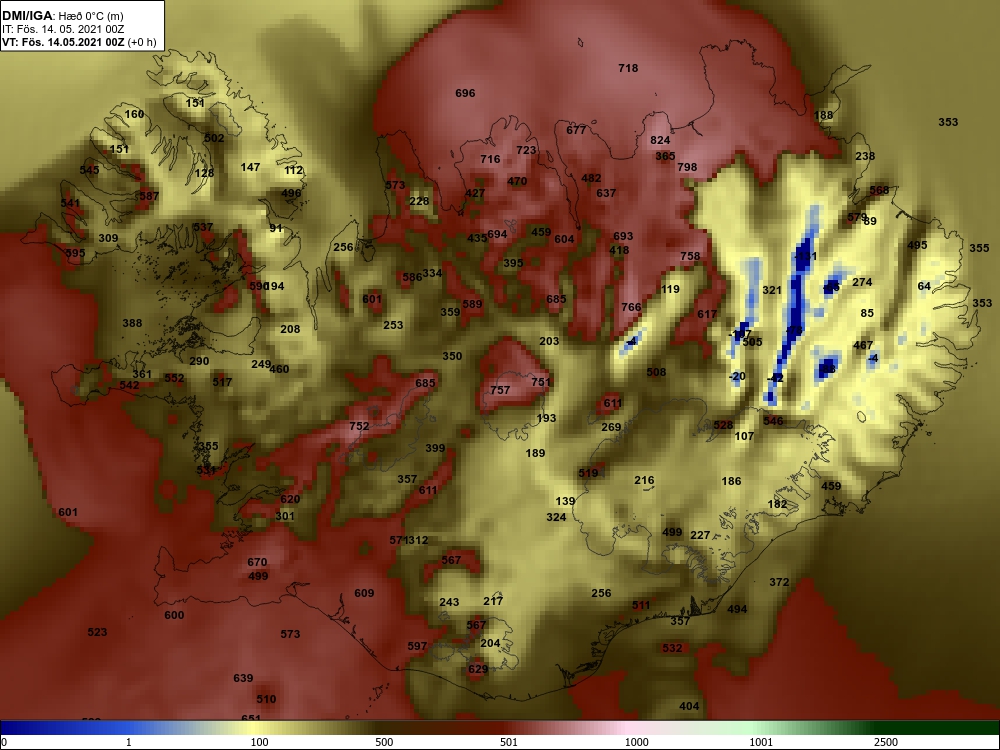Click the map value 243
The width and height of the screenshot is (1000, 750).
(x=449, y=602)
